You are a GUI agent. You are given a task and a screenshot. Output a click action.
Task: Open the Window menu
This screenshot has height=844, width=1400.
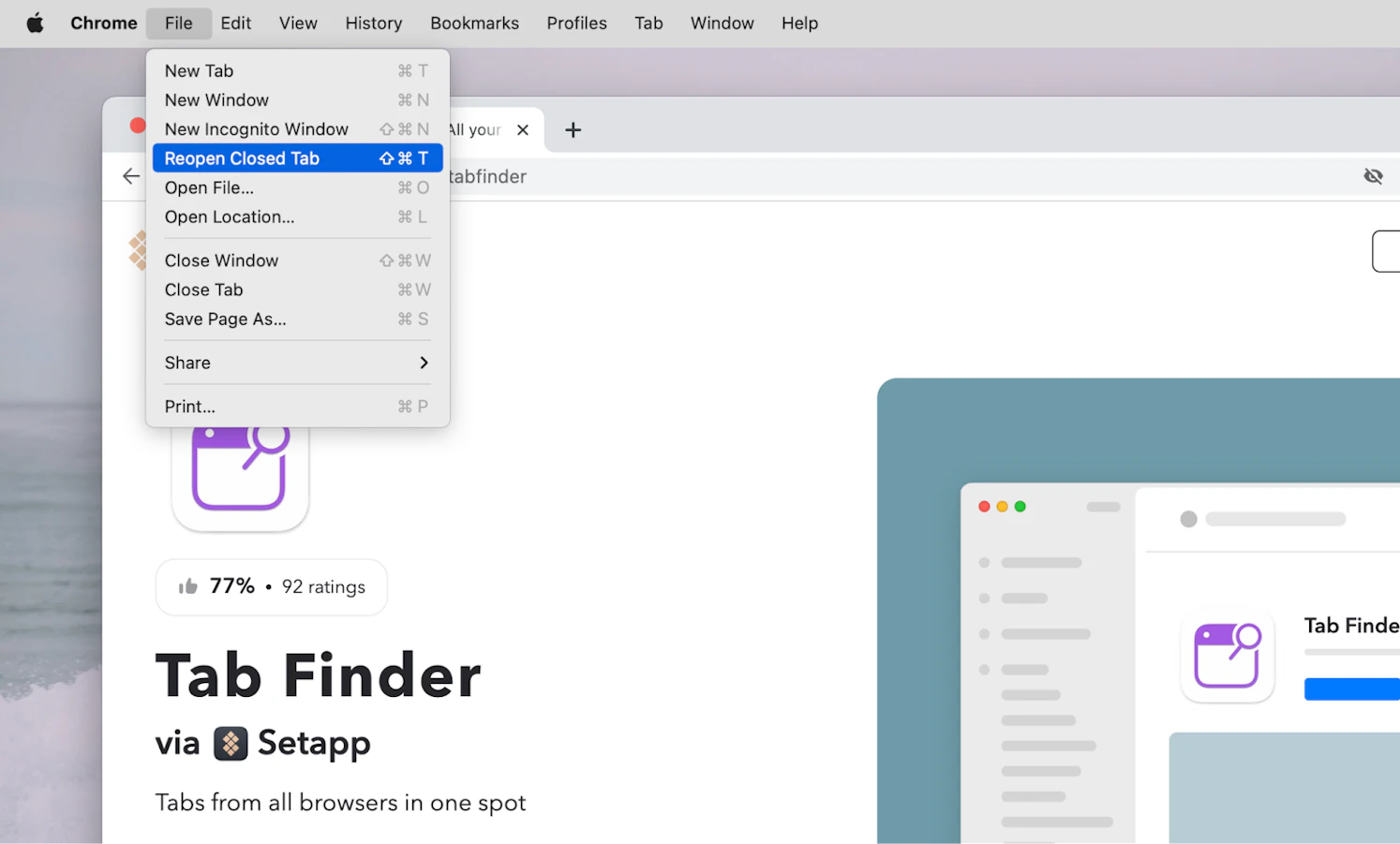722,22
